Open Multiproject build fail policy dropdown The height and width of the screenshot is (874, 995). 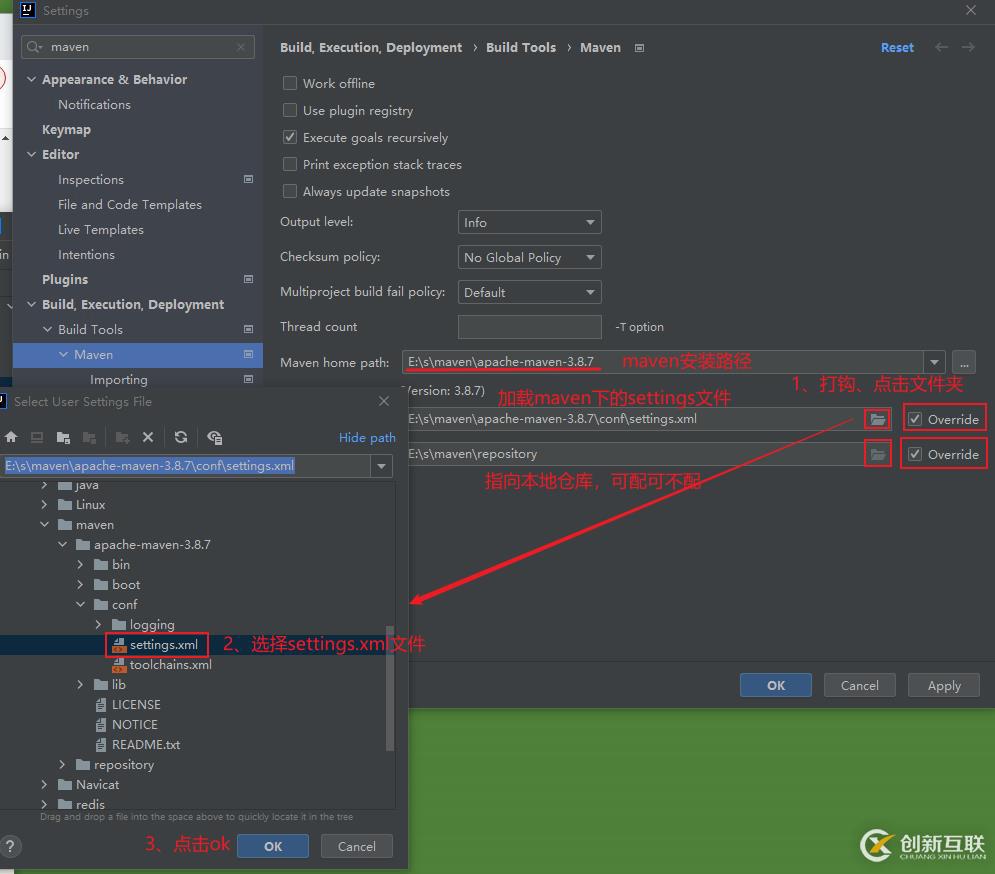(x=529, y=292)
